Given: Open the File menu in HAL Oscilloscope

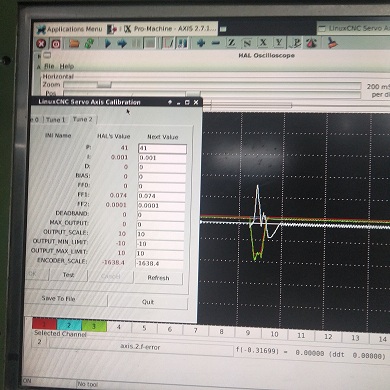Looking at the screenshot, I should pyautogui.click(x=49, y=66).
